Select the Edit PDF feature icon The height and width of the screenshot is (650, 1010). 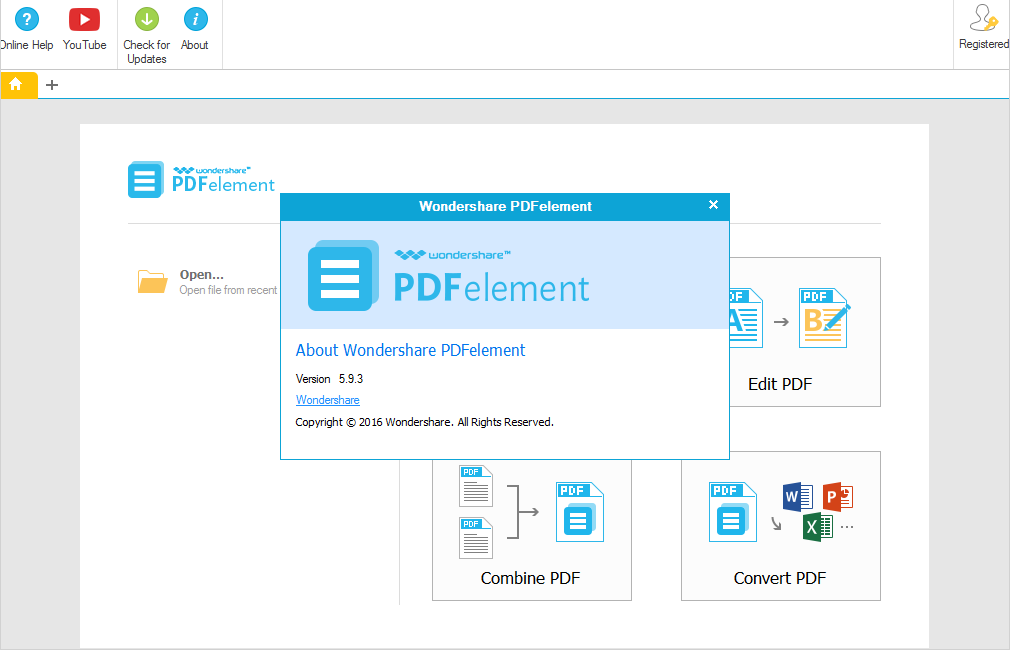pos(822,315)
